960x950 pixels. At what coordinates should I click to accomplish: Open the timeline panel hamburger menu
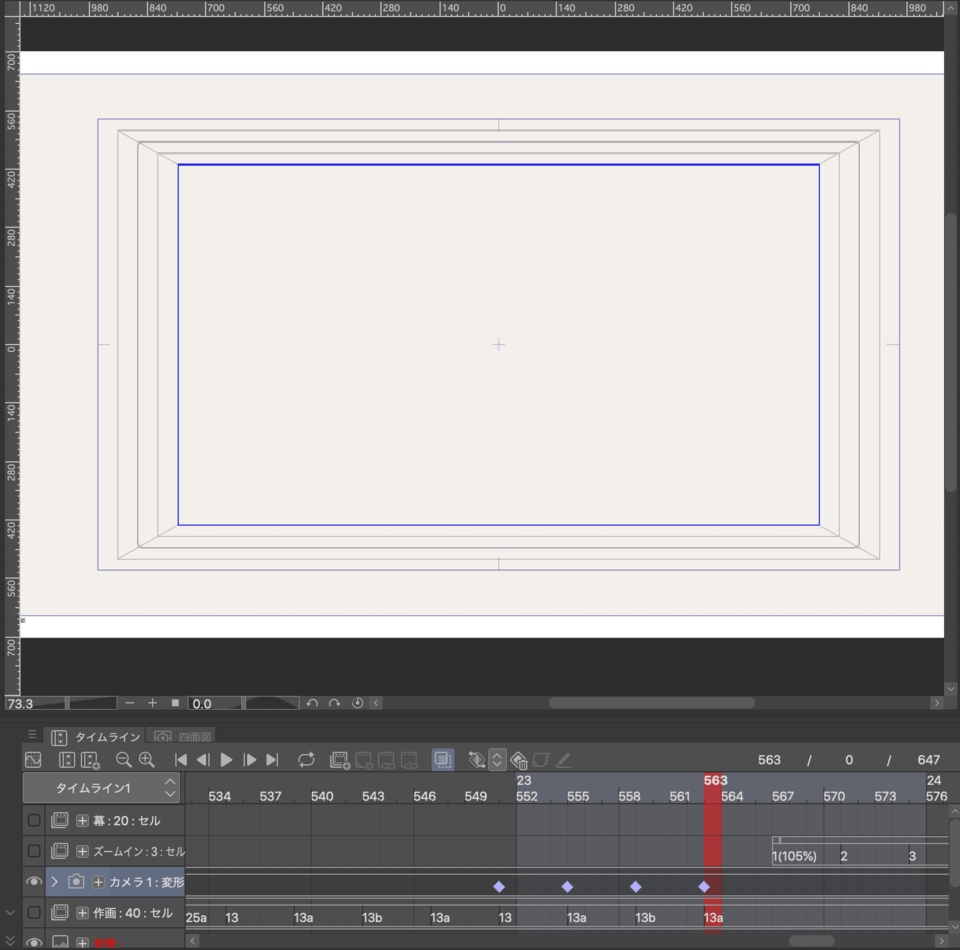coord(33,735)
